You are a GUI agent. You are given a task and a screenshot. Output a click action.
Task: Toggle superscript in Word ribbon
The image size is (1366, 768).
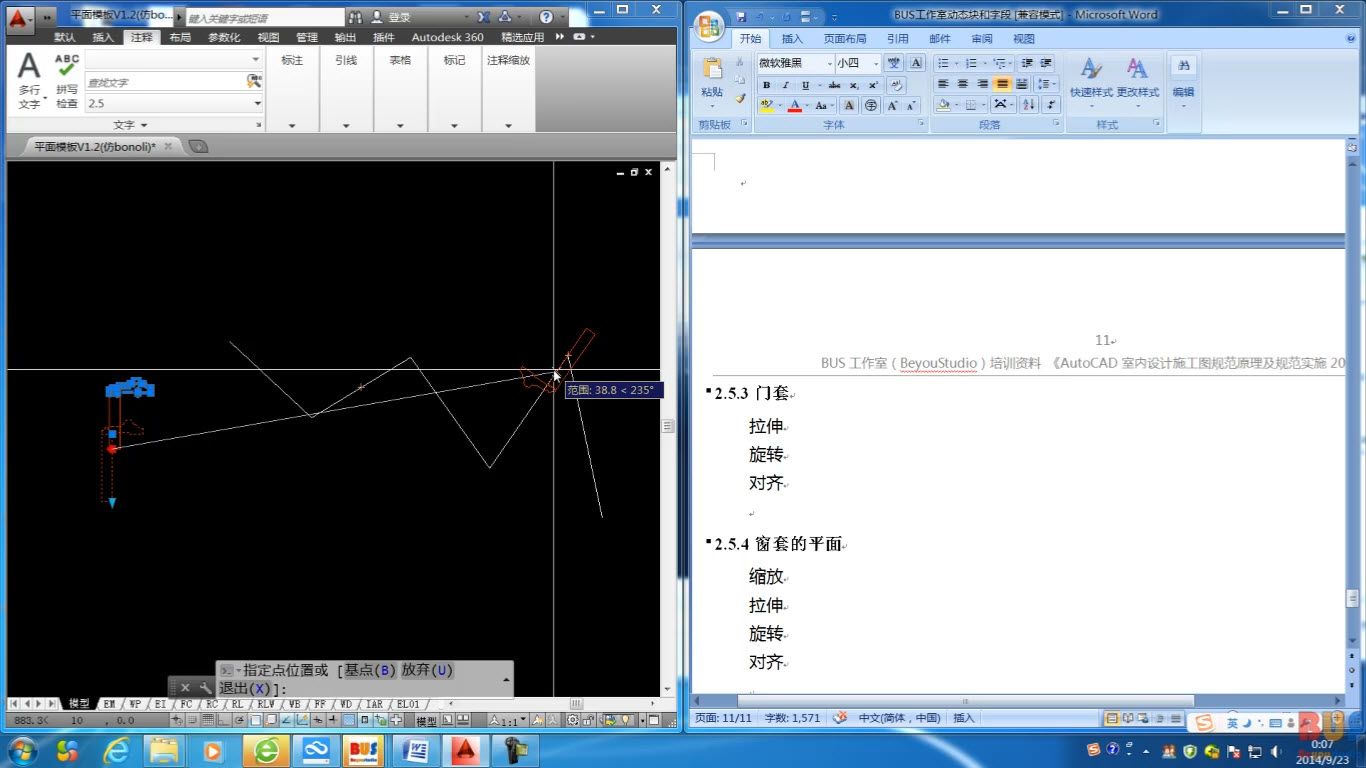click(x=873, y=85)
